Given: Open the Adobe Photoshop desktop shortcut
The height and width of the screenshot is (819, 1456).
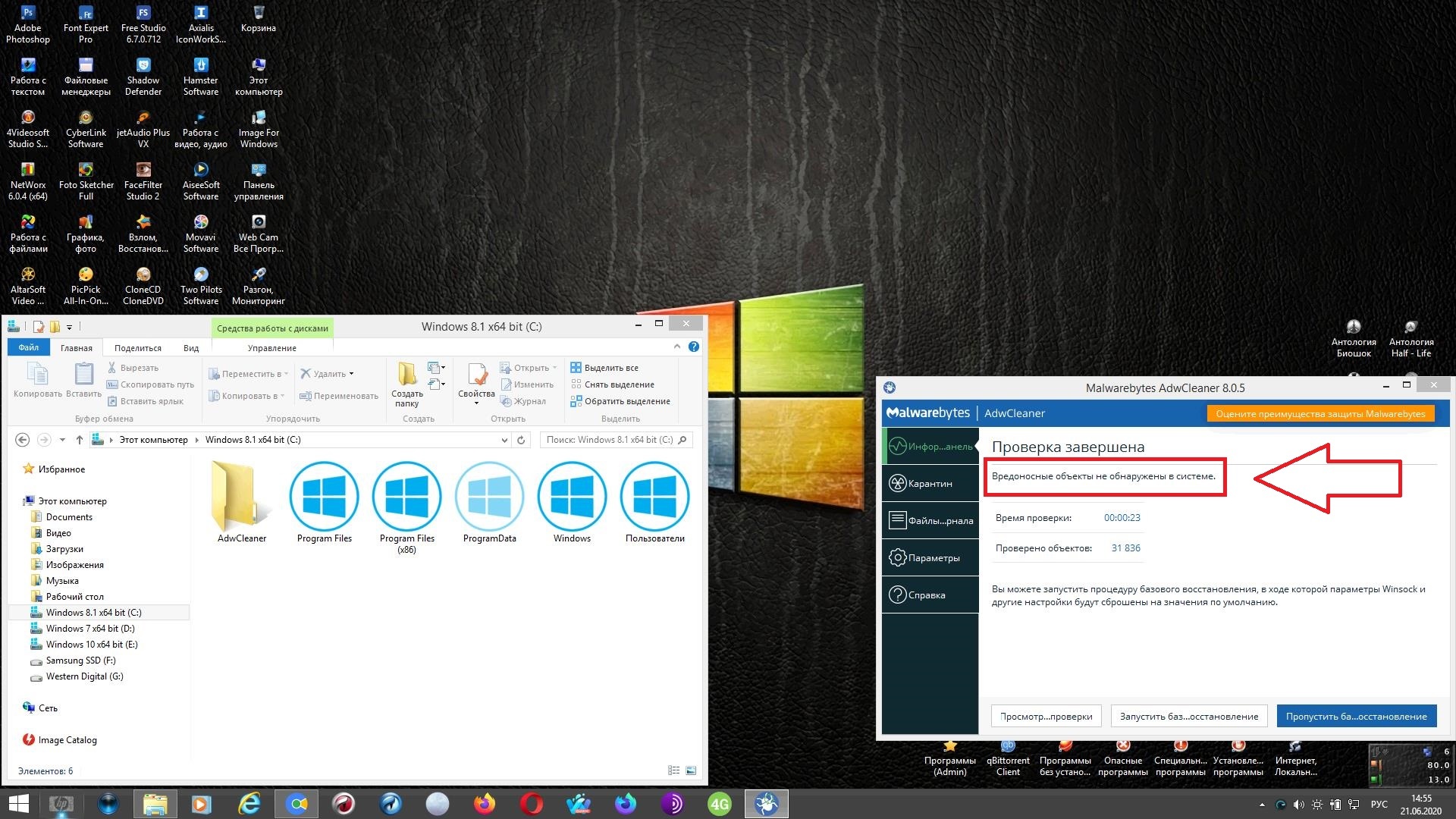Looking at the screenshot, I should pos(28,24).
